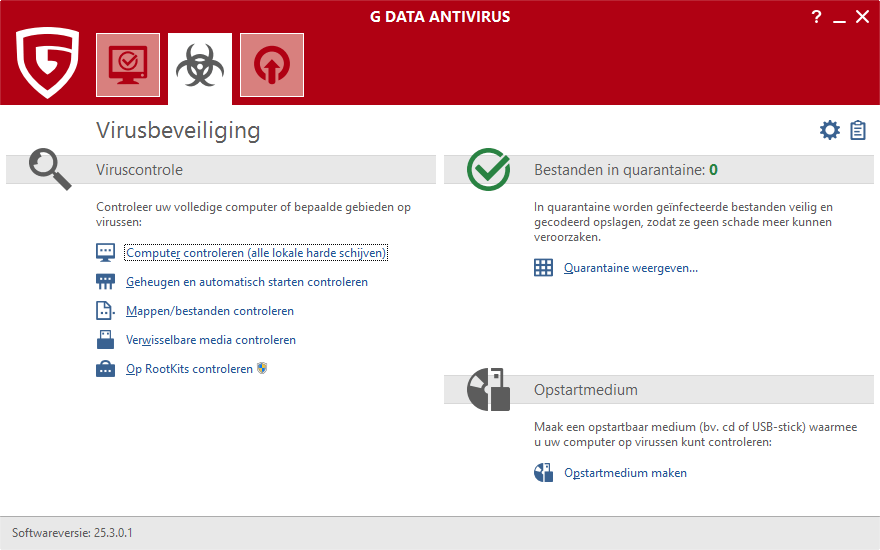Start Computer controleren full scan link

pos(256,253)
